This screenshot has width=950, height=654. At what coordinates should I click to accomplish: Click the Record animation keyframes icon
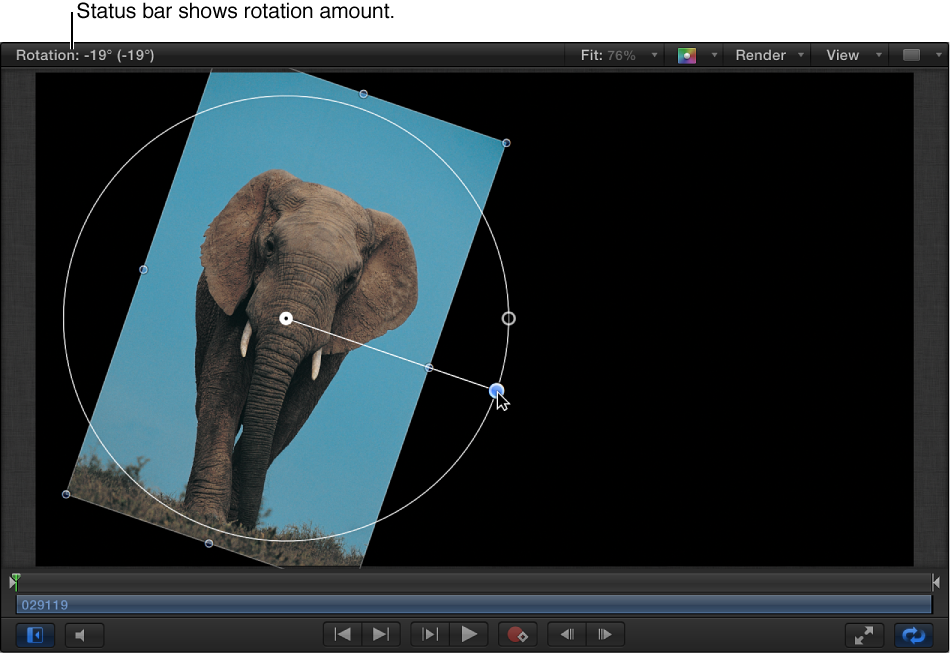point(516,634)
